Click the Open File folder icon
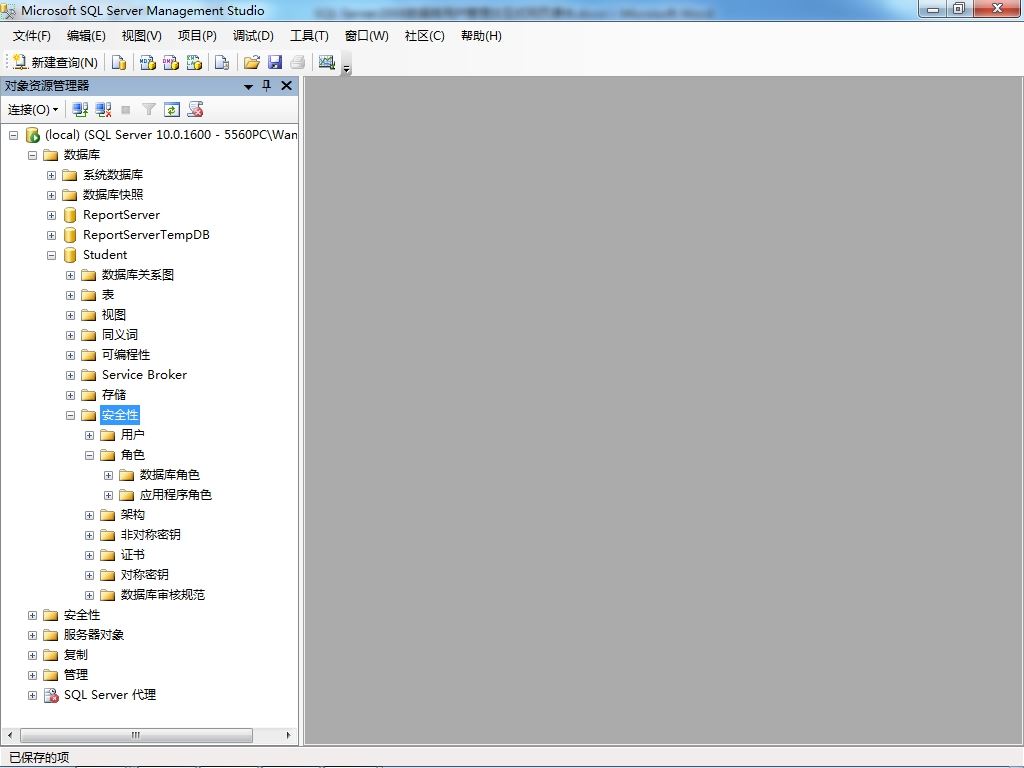1024x768 pixels. tap(251, 62)
